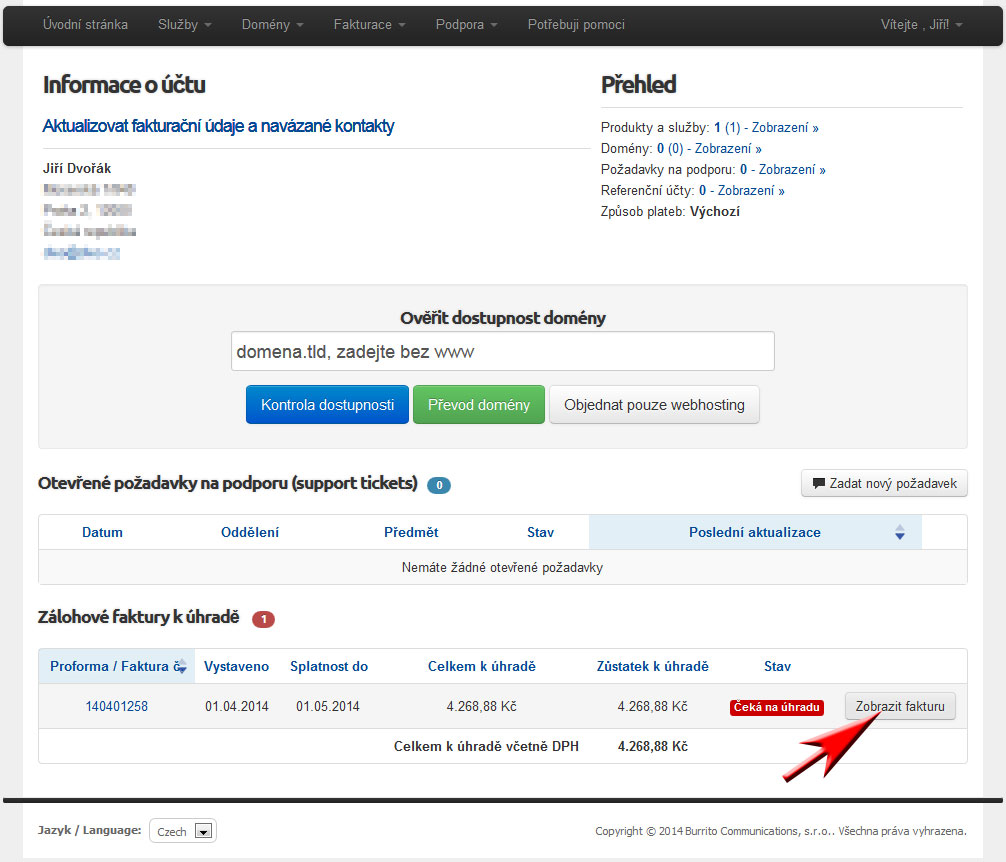
Task: Select Czech language dropdown
Action: [183, 831]
